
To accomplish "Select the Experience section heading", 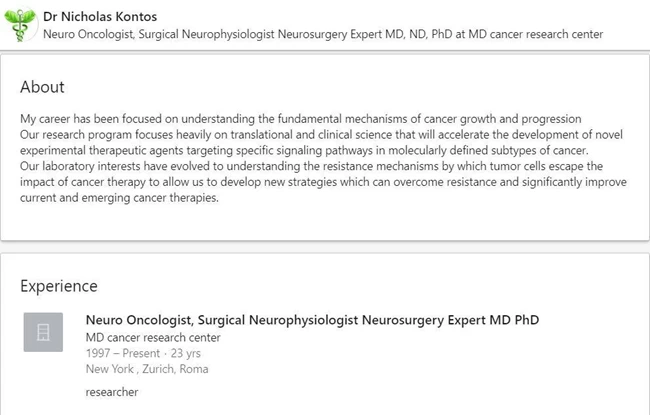I will coord(59,286).
